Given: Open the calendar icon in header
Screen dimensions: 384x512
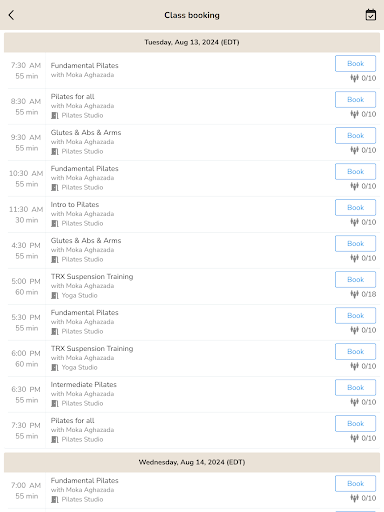Looking at the screenshot, I should click(371, 15).
